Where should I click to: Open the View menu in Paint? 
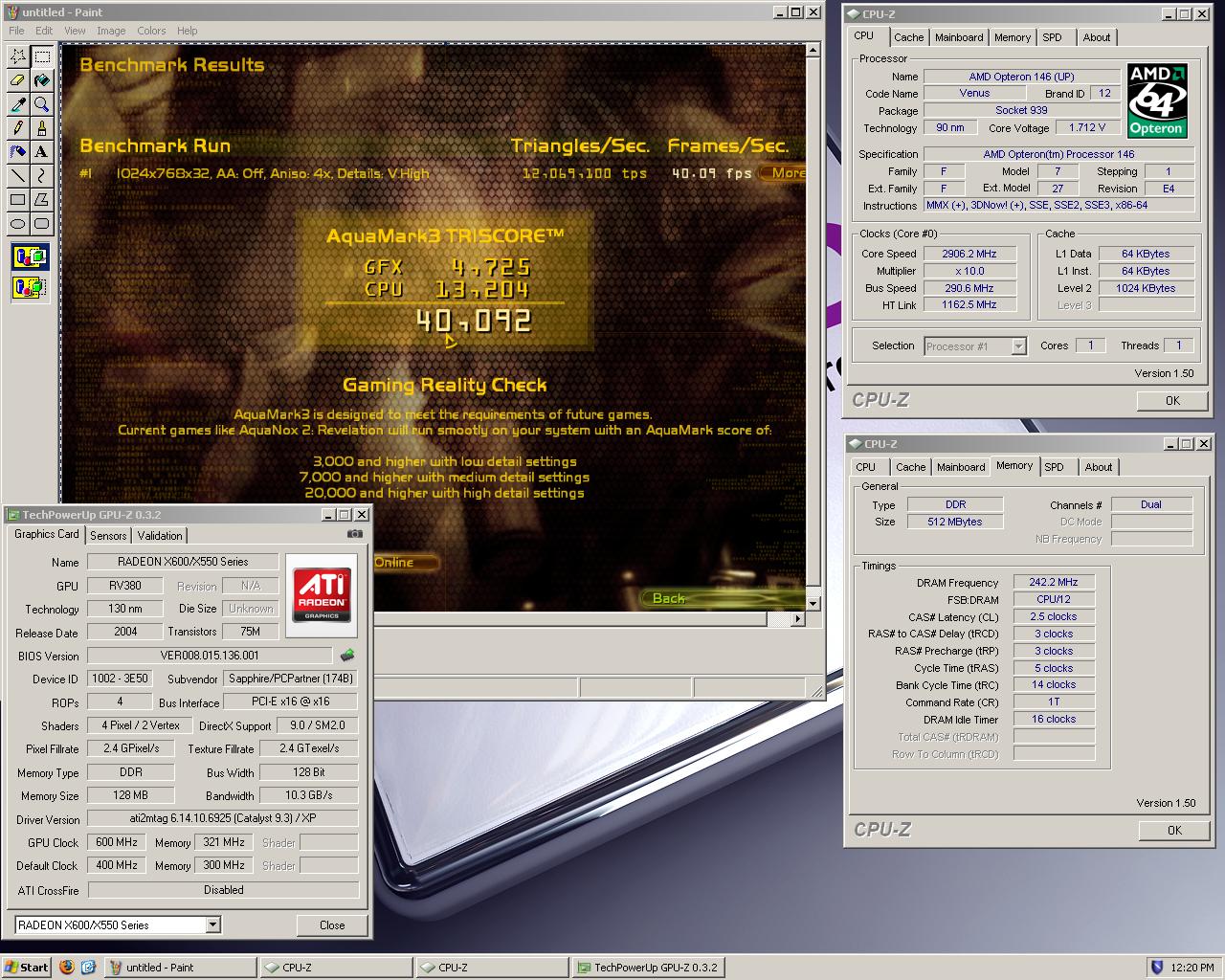coord(75,31)
